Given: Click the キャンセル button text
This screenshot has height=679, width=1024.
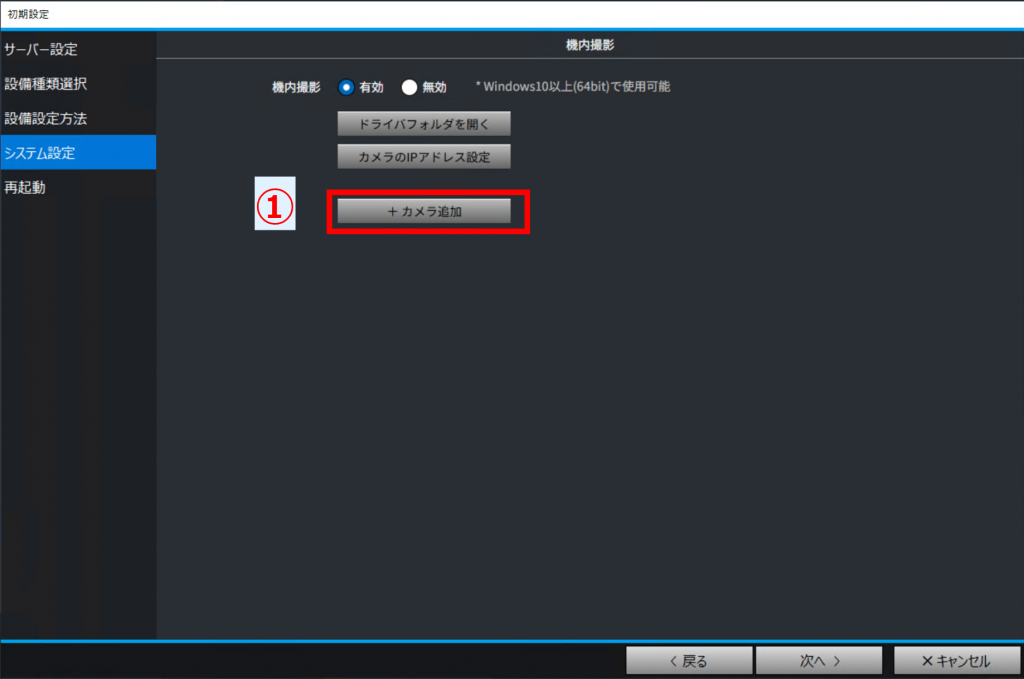Looking at the screenshot, I should pyautogui.click(x=963, y=661).
